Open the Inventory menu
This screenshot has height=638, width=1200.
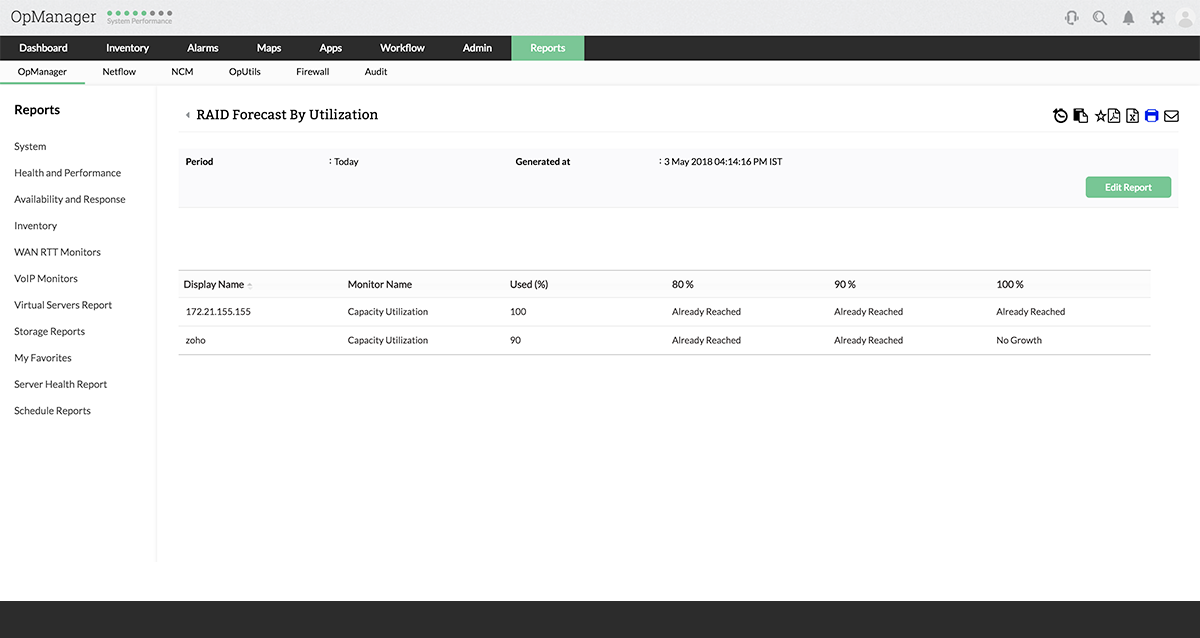coord(127,47)
